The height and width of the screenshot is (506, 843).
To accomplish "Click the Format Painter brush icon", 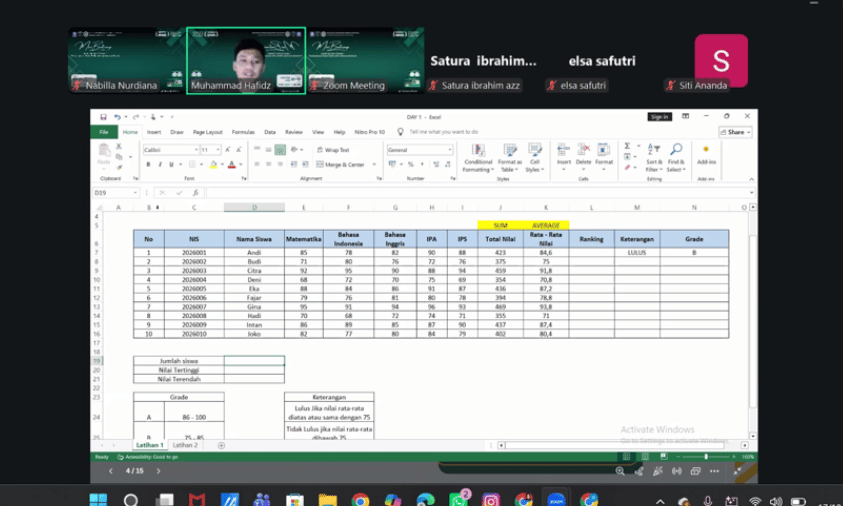I will click(119, 167).
